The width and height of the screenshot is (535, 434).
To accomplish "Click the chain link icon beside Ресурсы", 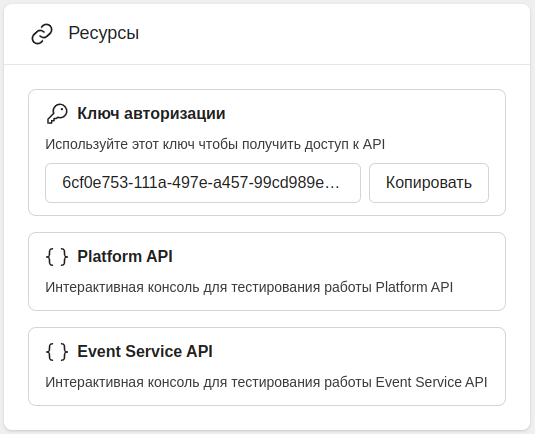I will pyautogui.click(x=42, y=34).
